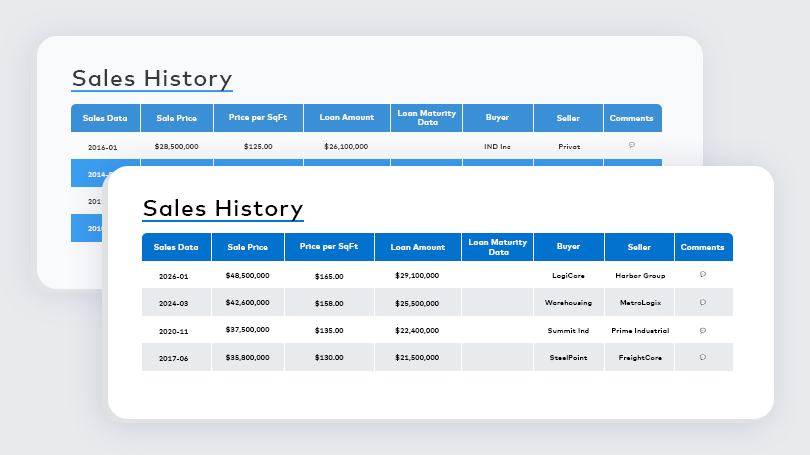The width and height of the screenshot is (810, 455).
Task: Open comment icon in the 2026-01 row
Action: pos(703,274)
